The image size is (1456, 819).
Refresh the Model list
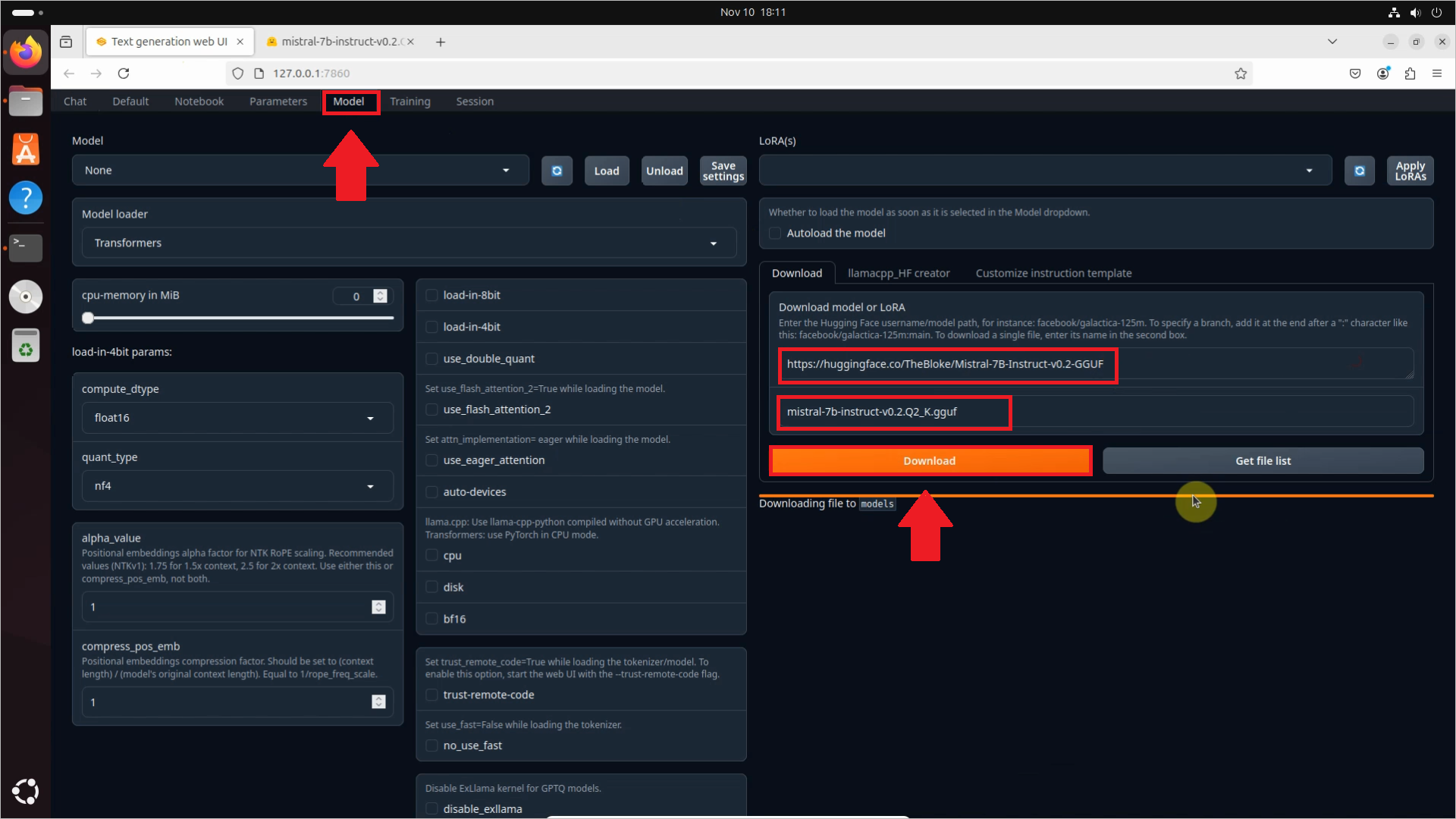click(557, 171)
